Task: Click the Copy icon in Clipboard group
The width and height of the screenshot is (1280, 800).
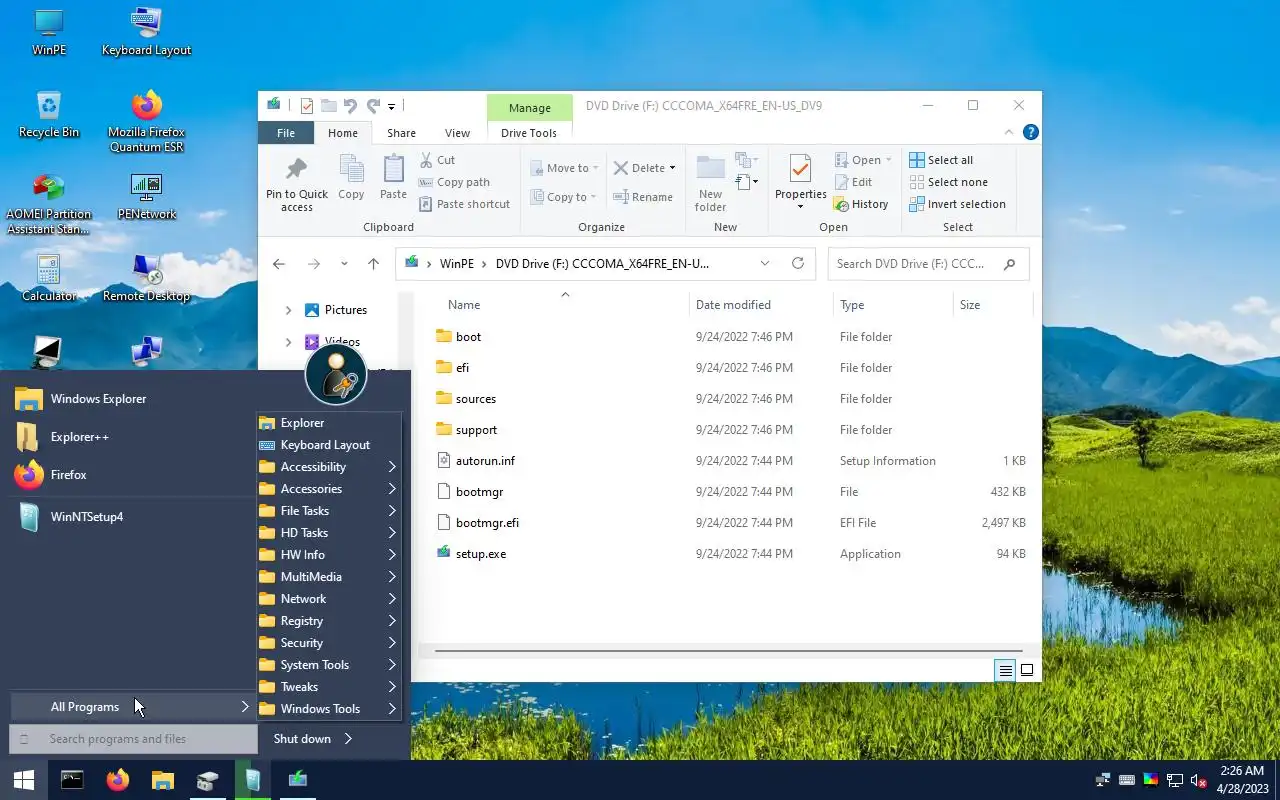Action: click(351, 177)
